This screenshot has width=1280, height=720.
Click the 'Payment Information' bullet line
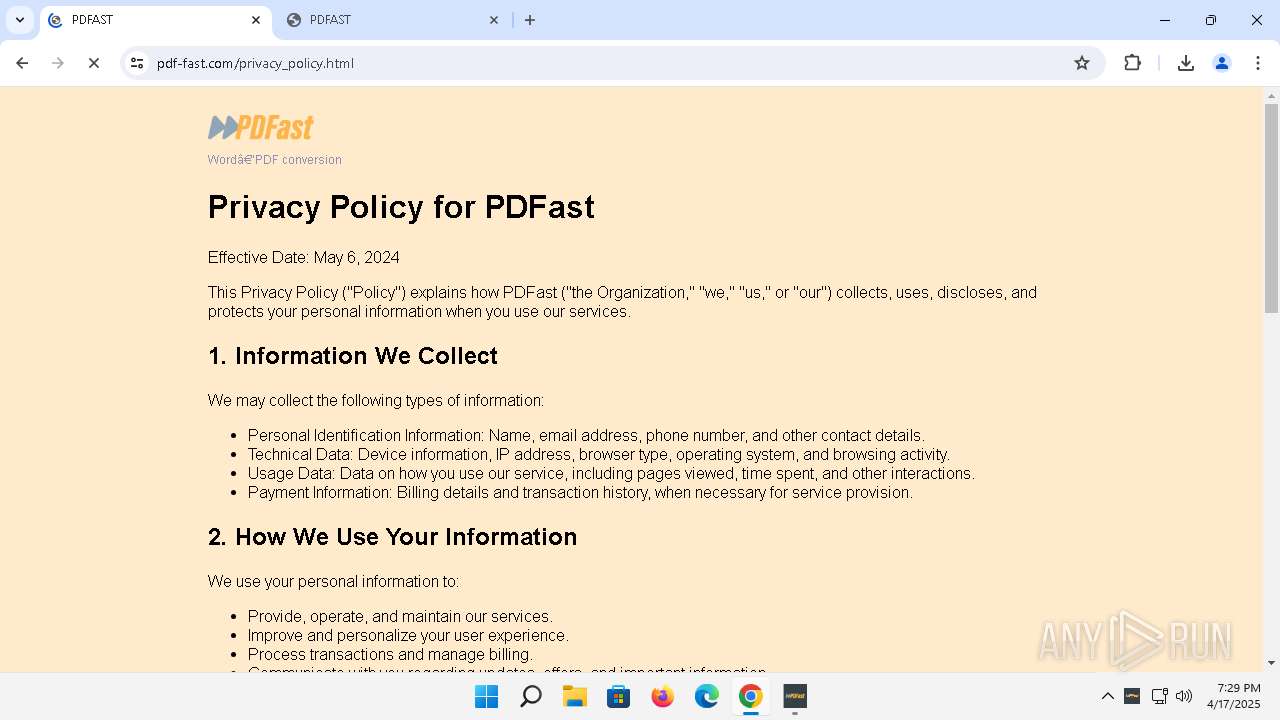coord(580,493)
